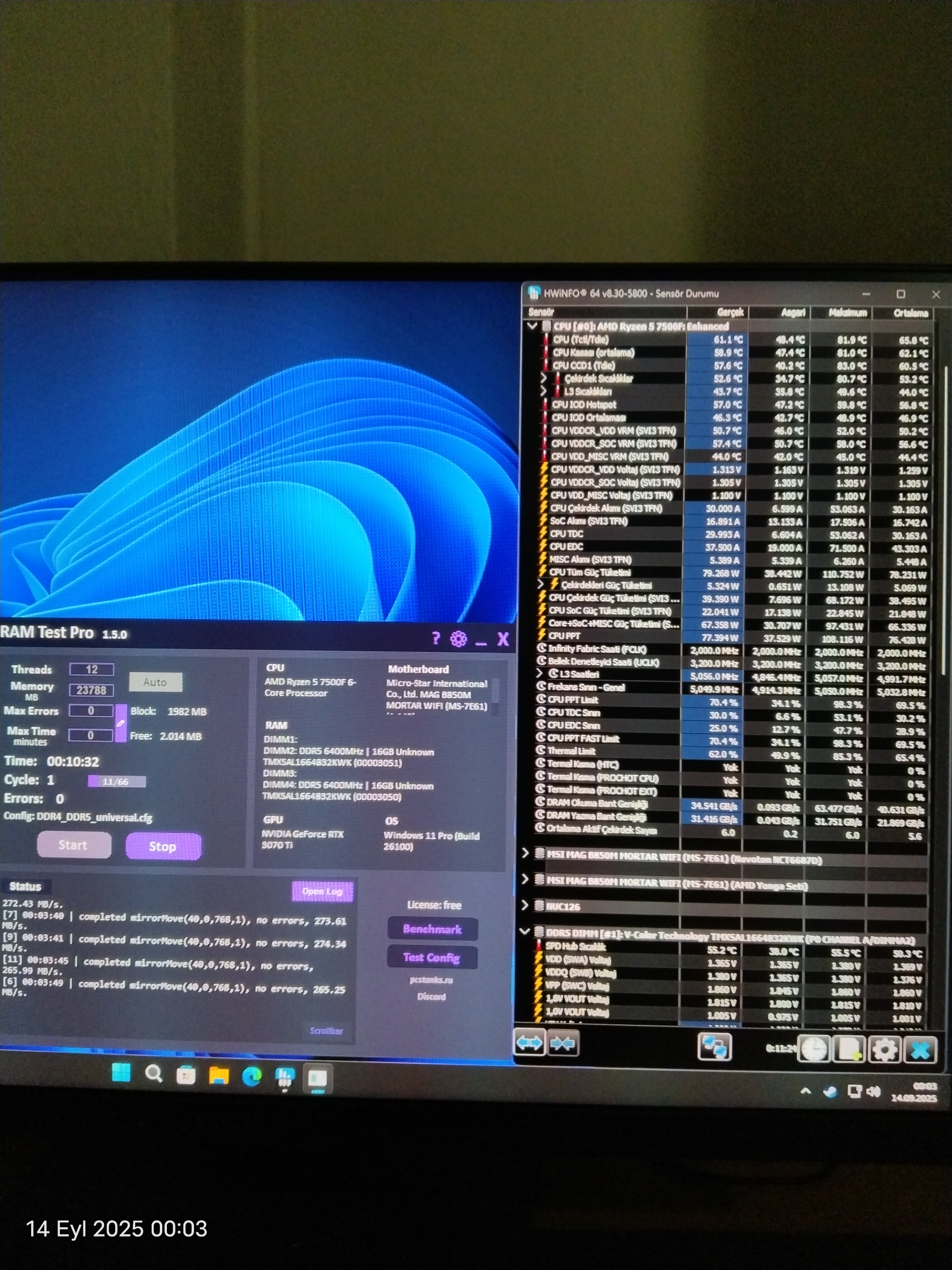Collapse the DDR5 DIMM [#1] V-Color group

point(525,932)
